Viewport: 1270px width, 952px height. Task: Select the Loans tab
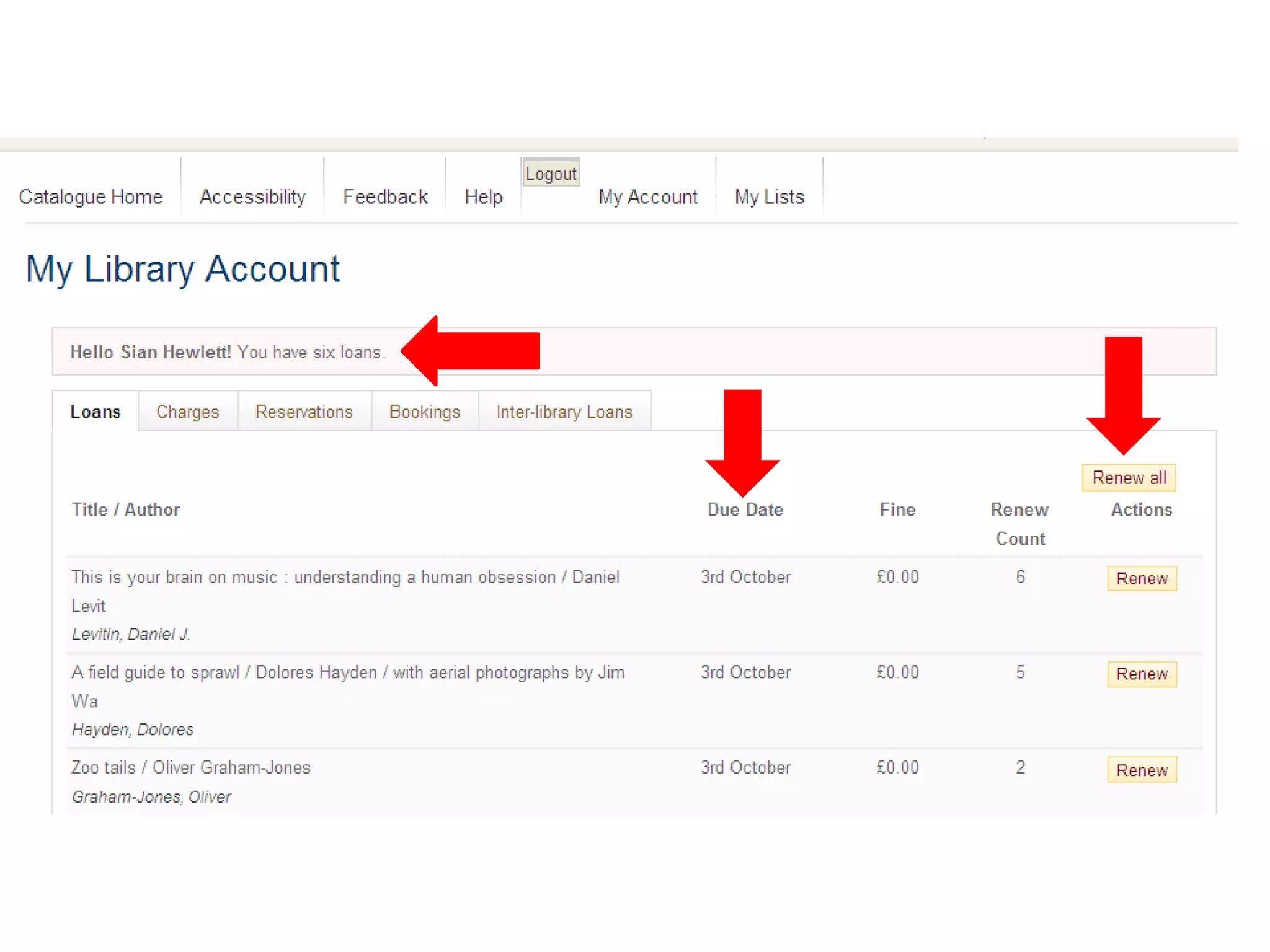(x=95, y=412)
